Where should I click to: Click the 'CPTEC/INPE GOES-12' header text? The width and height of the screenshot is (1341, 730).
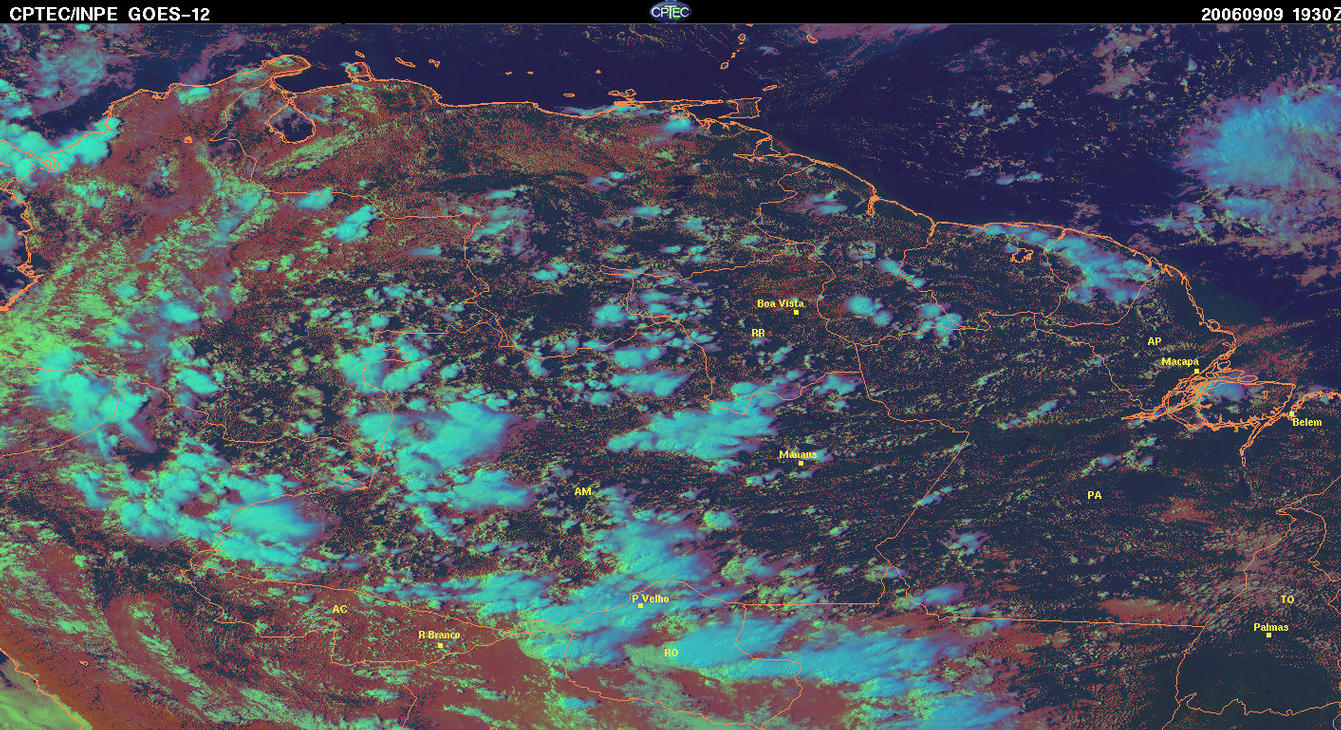(110, 14)
